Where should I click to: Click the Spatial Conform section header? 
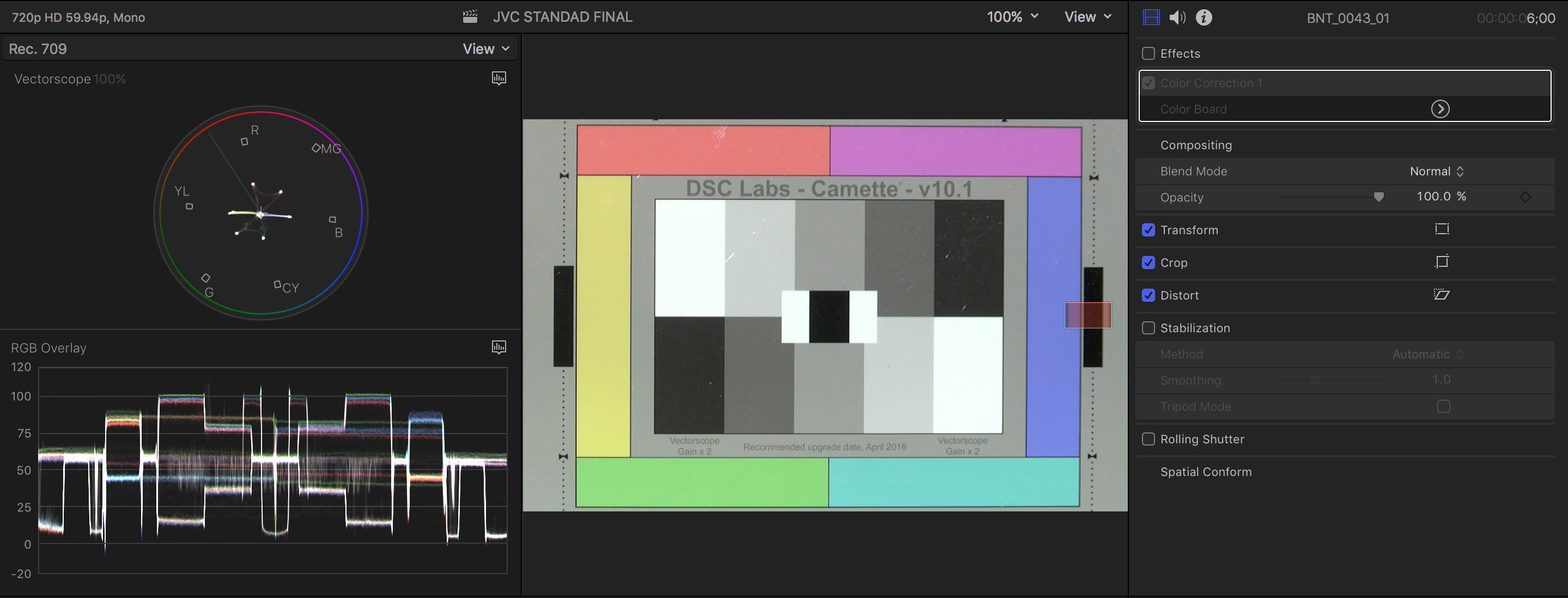[x=1205, y=472]
